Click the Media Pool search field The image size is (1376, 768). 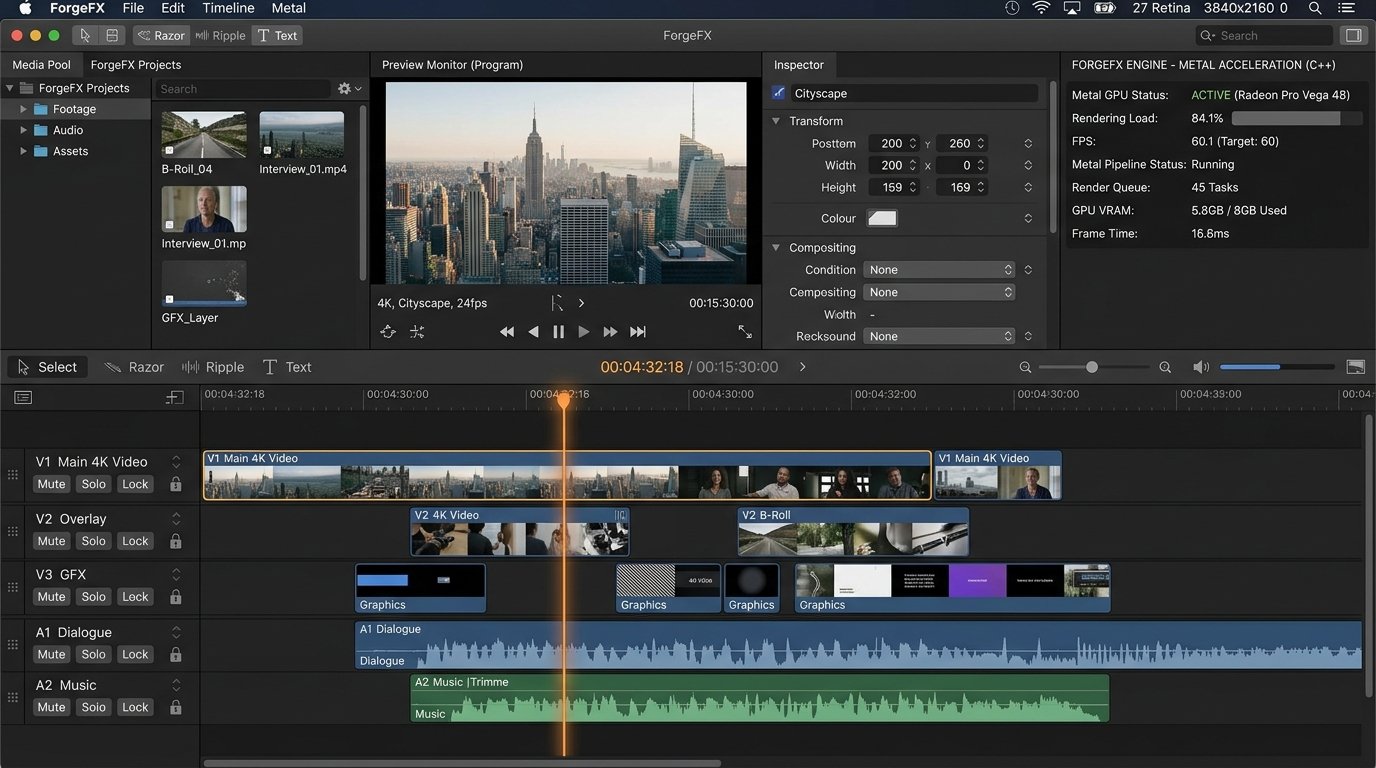coord(242,89)
